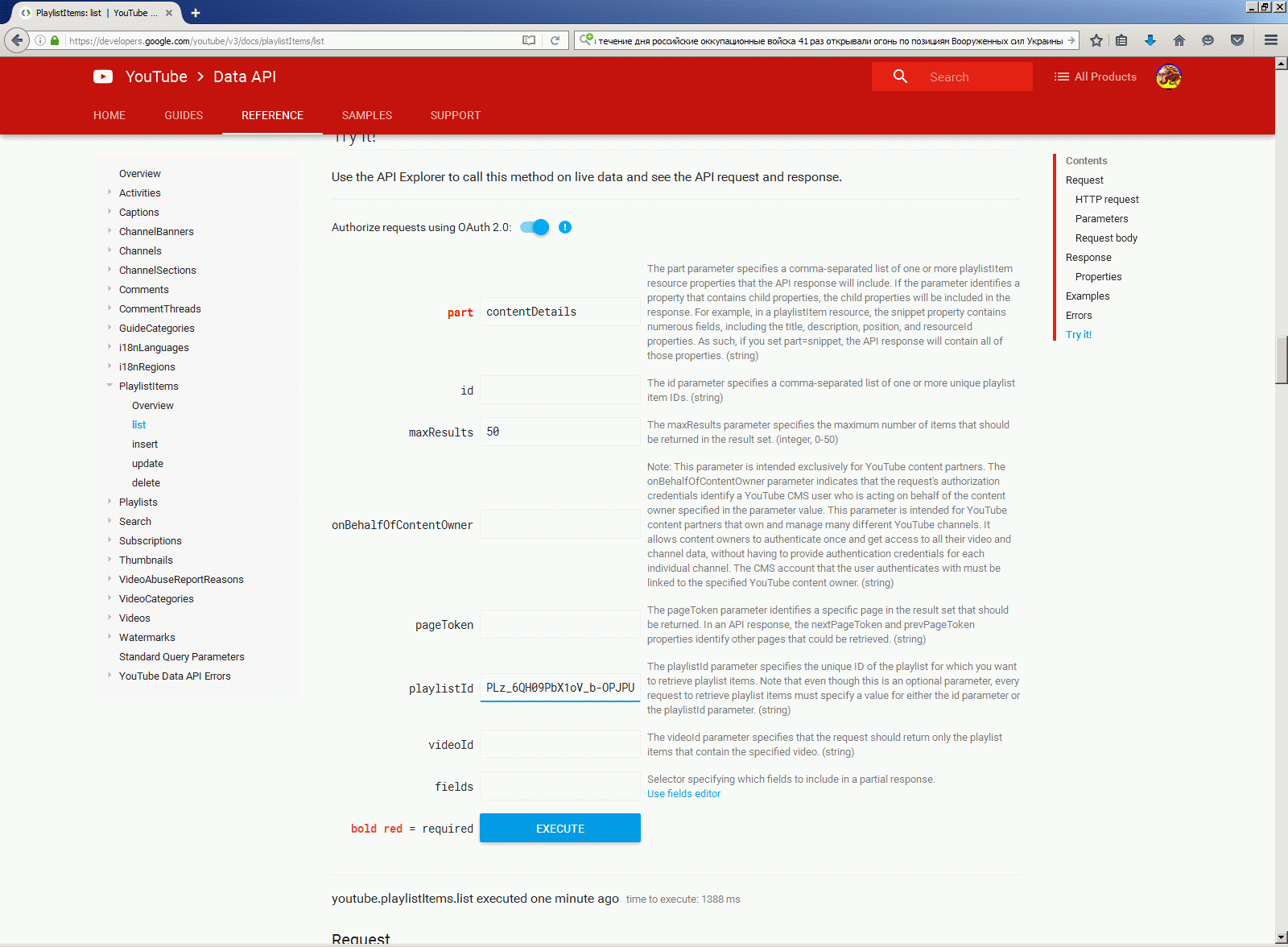Expand the Videos tree node
This screenshot has height=947, width=1288.
109,618
